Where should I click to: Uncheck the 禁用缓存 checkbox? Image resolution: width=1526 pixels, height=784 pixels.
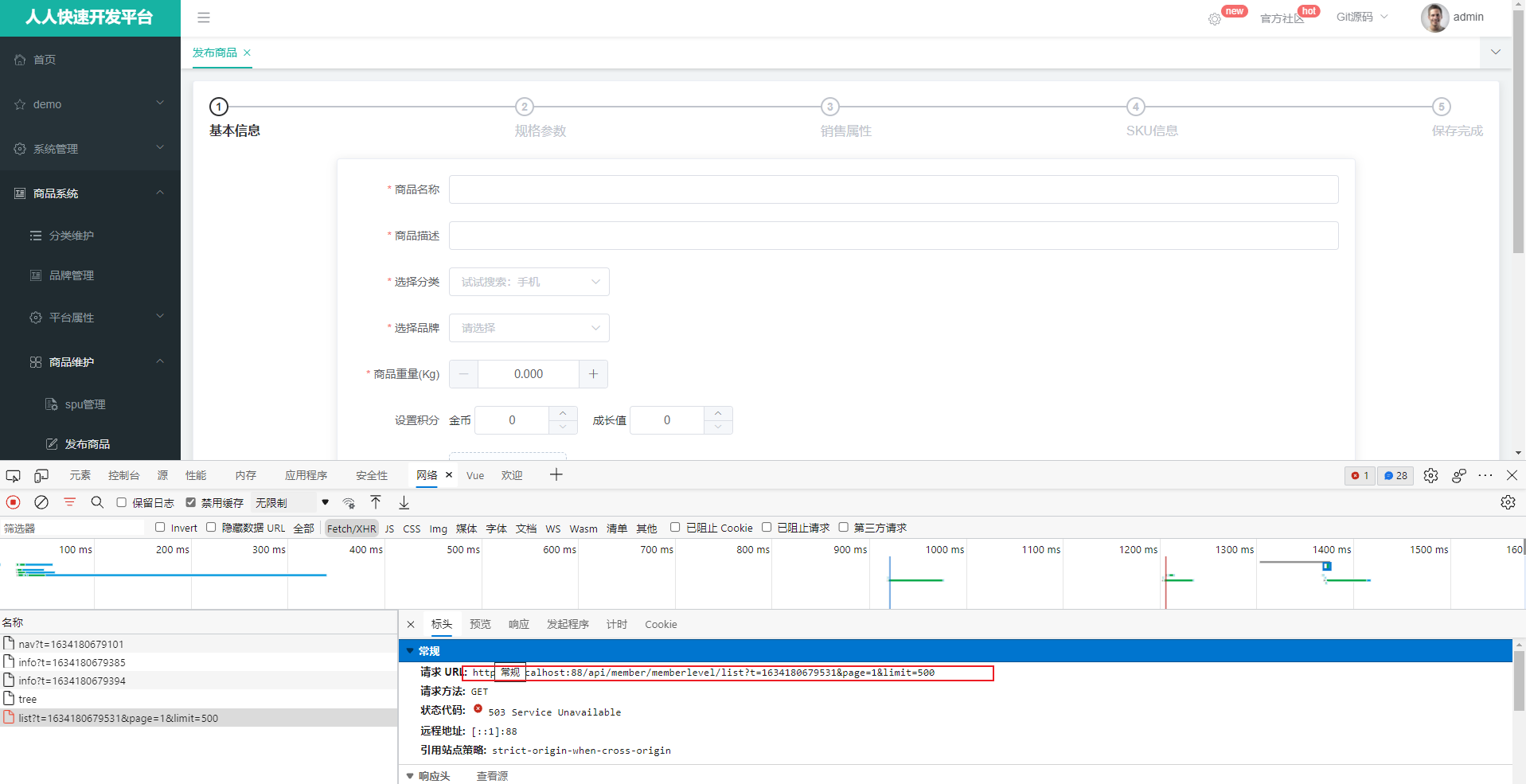pos(191,502)
